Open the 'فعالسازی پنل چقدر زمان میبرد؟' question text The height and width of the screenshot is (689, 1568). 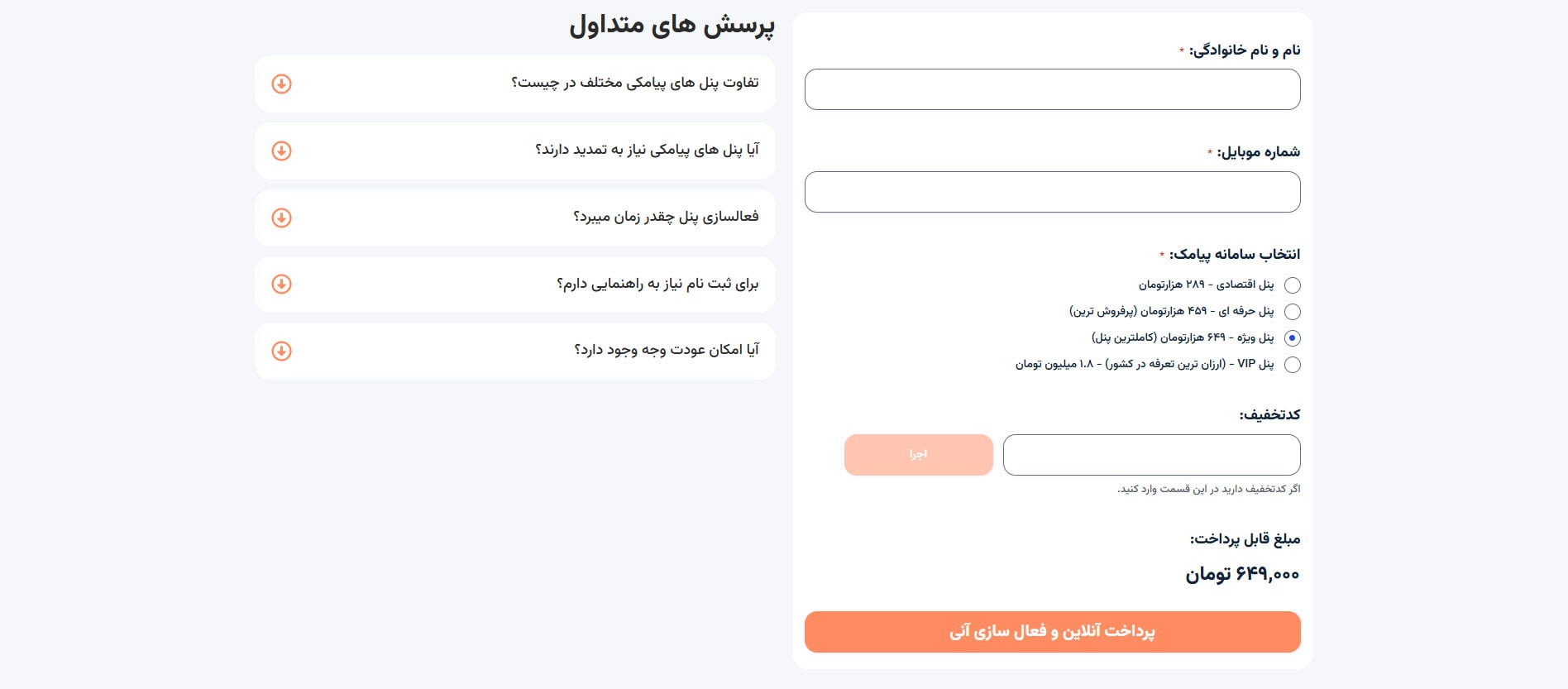666,217
